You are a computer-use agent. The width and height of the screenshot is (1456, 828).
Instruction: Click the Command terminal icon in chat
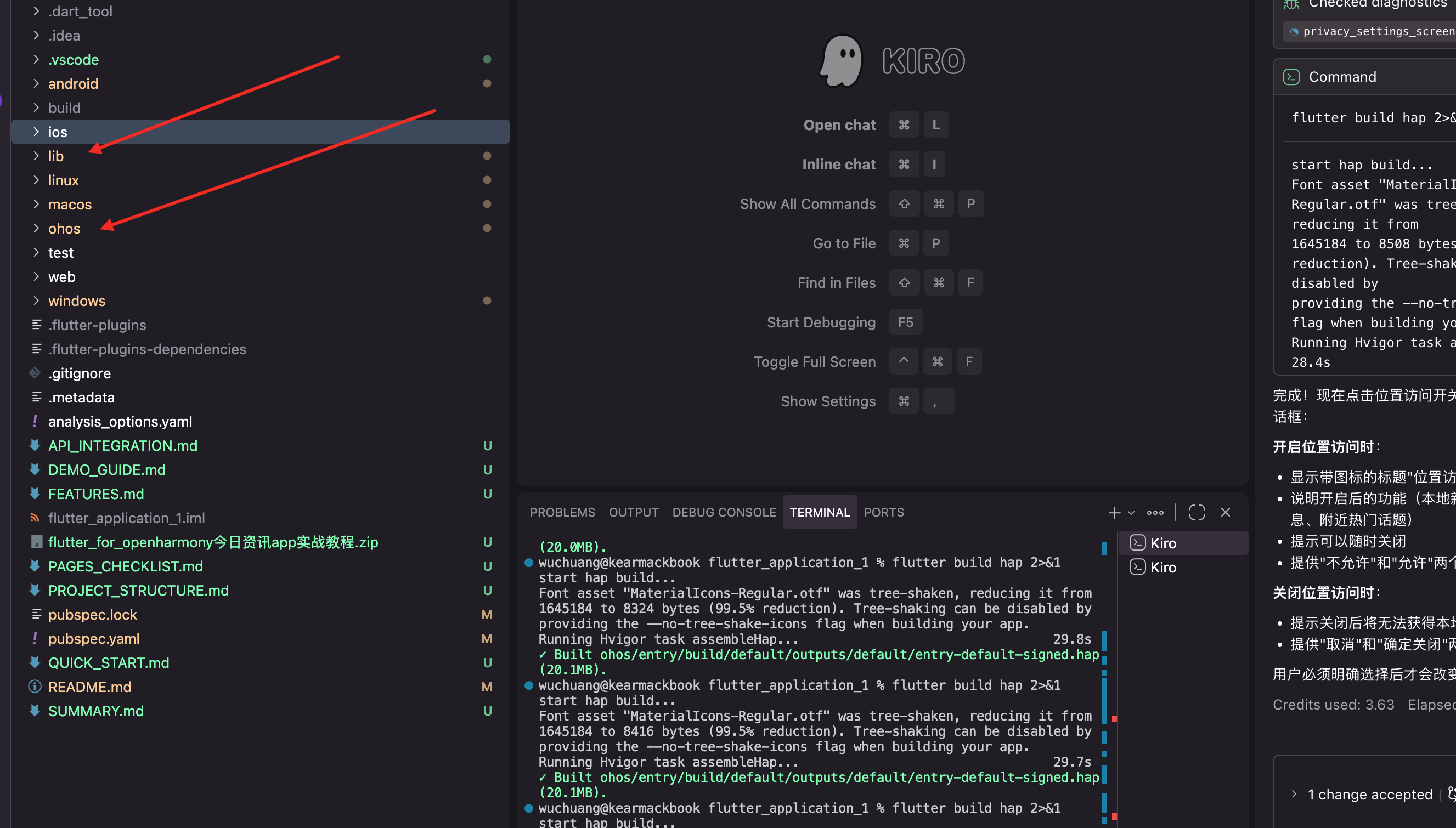(x=1291, y=77)
